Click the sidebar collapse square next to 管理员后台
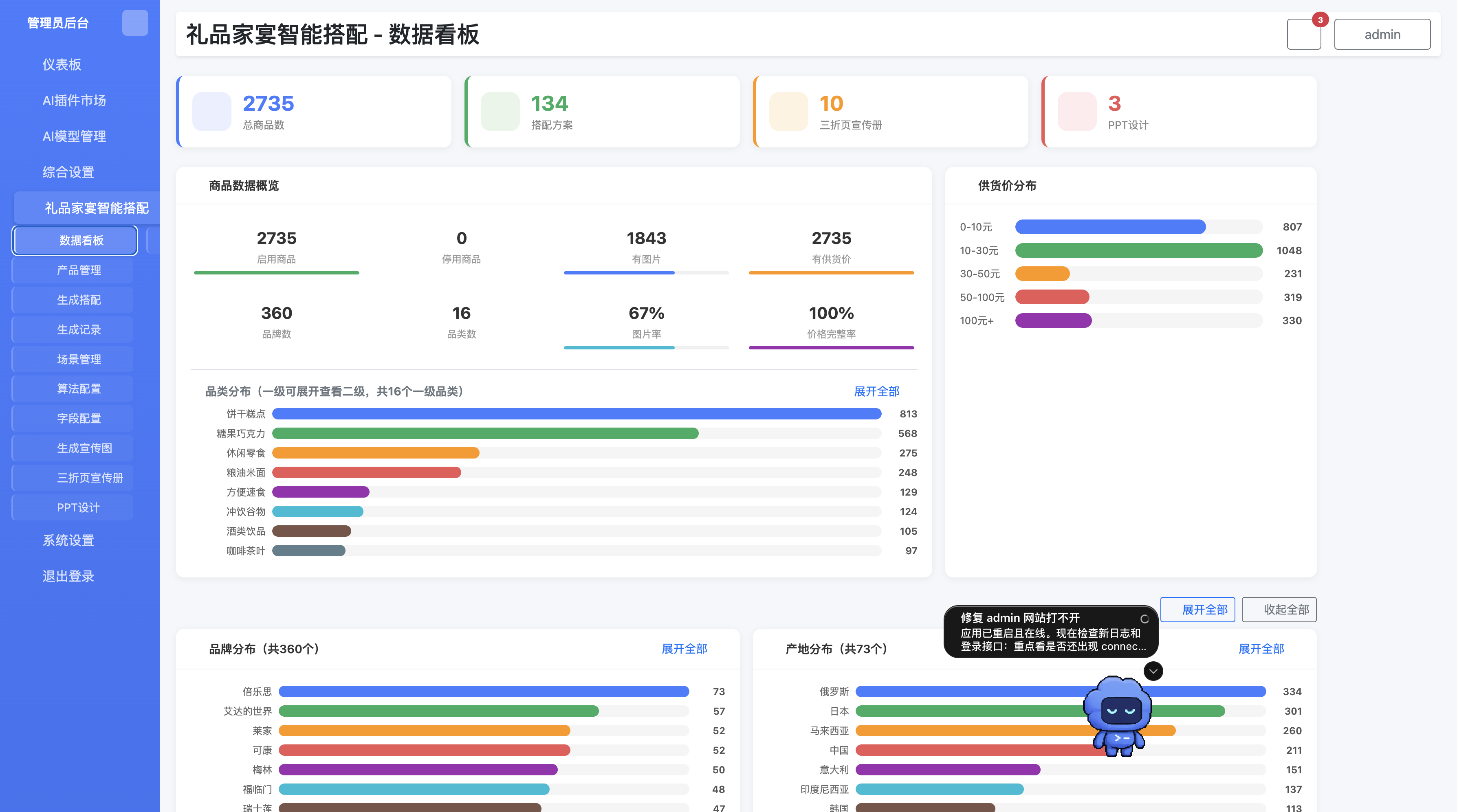Screen dimensions: 1457x812 134,23
